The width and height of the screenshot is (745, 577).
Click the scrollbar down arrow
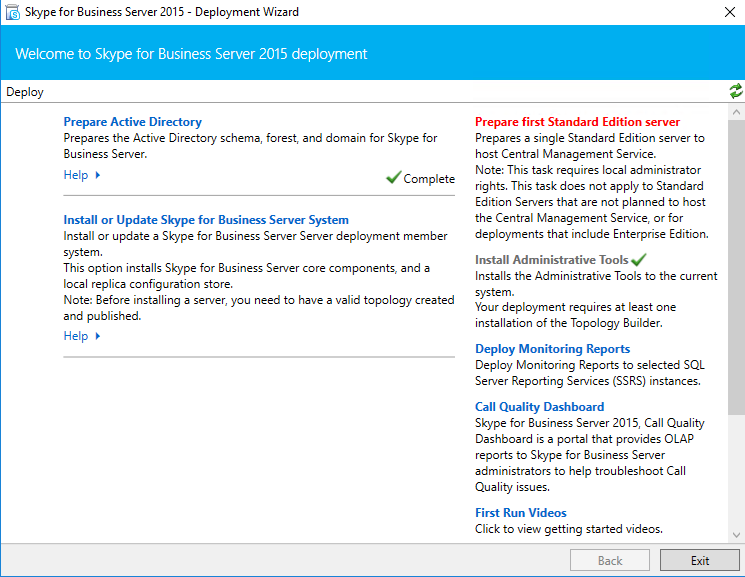(x=736, y=535)
